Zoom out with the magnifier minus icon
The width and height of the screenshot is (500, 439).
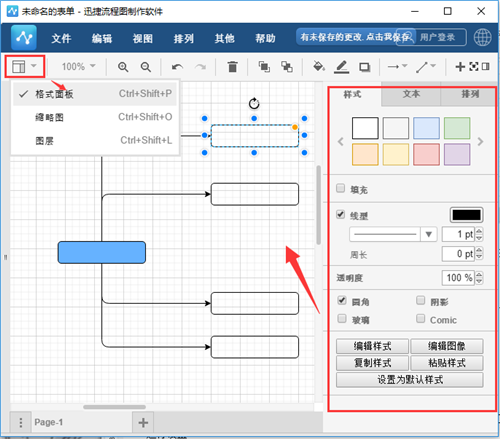146,67
